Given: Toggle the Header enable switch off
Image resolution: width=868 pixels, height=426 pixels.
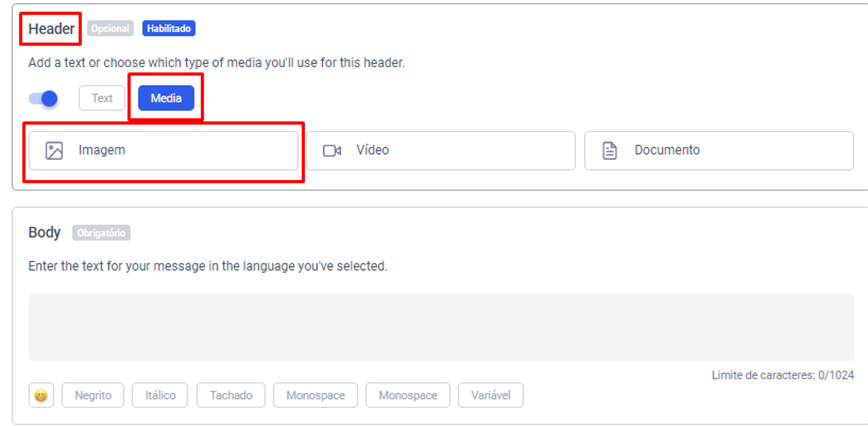Looking at the screenshot, I should 43,99.
